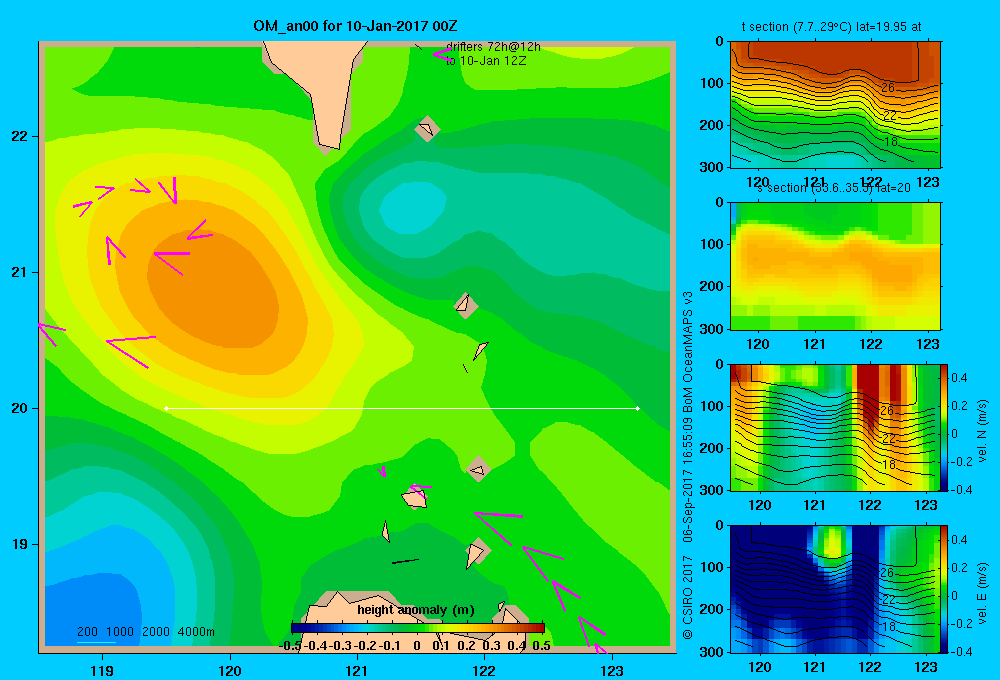Image resolution: width=1000 pixels, height=680 pixels.
Task: Click latitude label "21" on the main map
Action: [x=20, y=272]
